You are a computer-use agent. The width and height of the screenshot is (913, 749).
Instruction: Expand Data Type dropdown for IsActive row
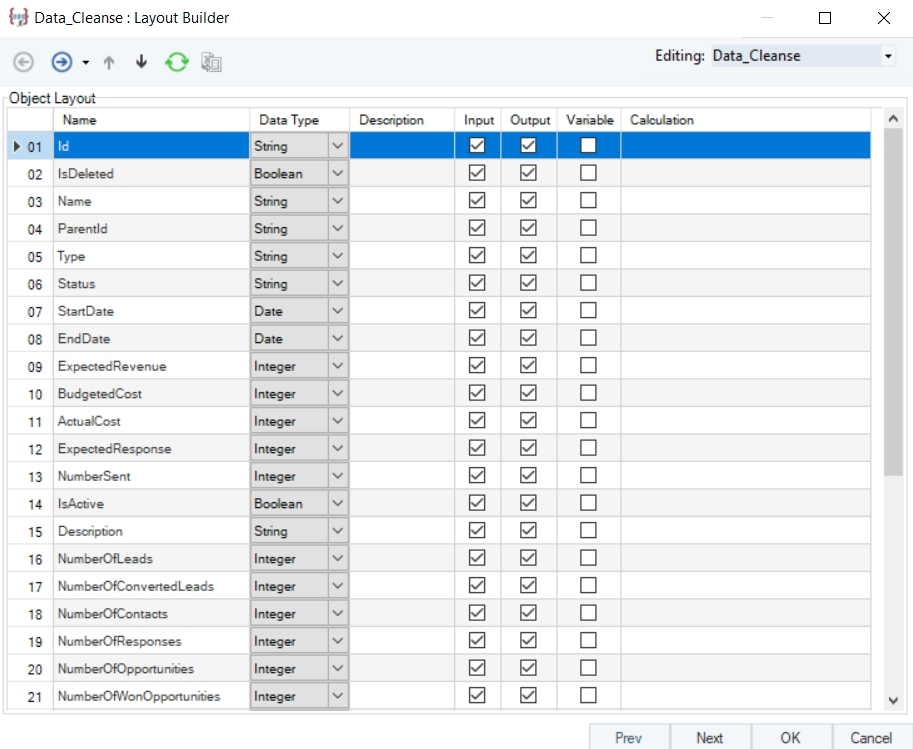[337, 504]
